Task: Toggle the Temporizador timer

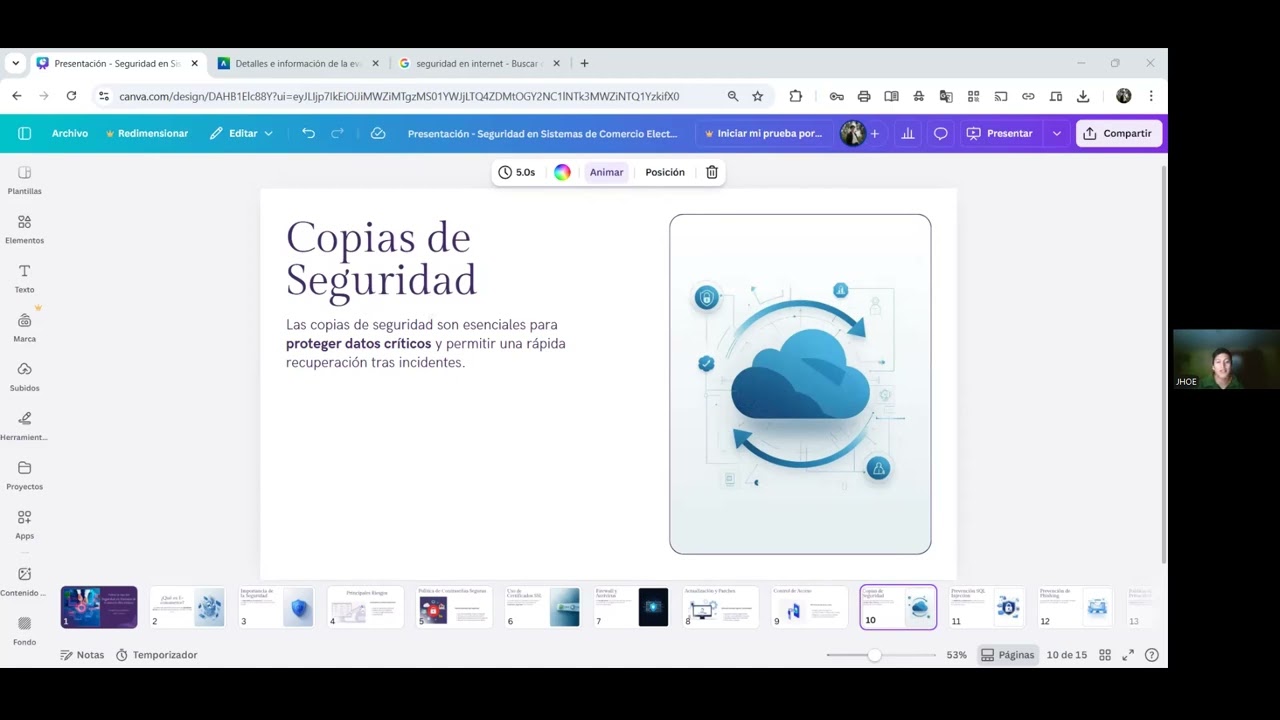Action: pyautogui.click(x=156, y=655)
